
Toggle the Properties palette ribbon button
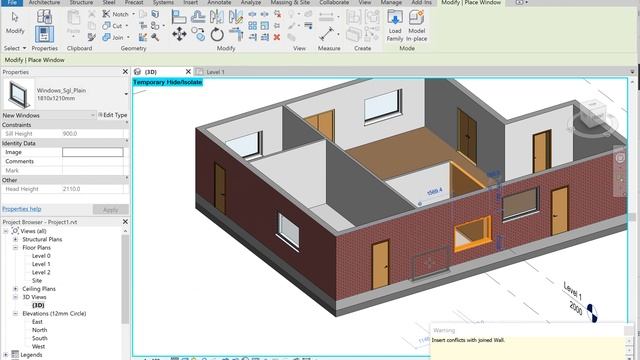(44, 34)
